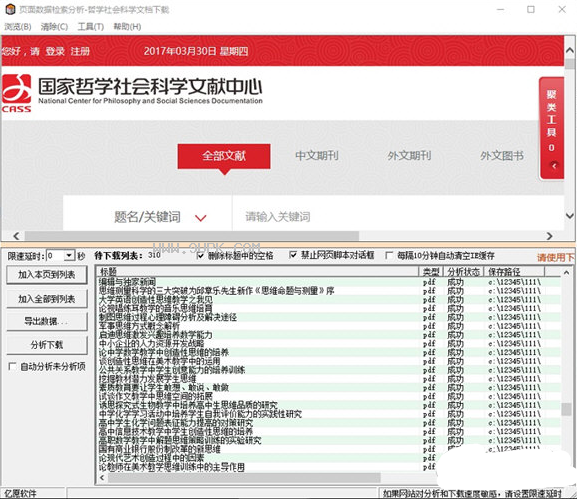Click the download list scroll-left arrow
Viewport: 577px width, 501px height.
pos(102,477)
